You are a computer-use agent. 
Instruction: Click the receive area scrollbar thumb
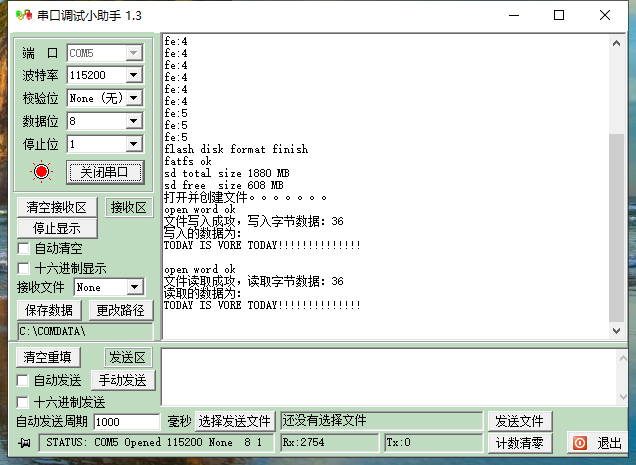616,227
